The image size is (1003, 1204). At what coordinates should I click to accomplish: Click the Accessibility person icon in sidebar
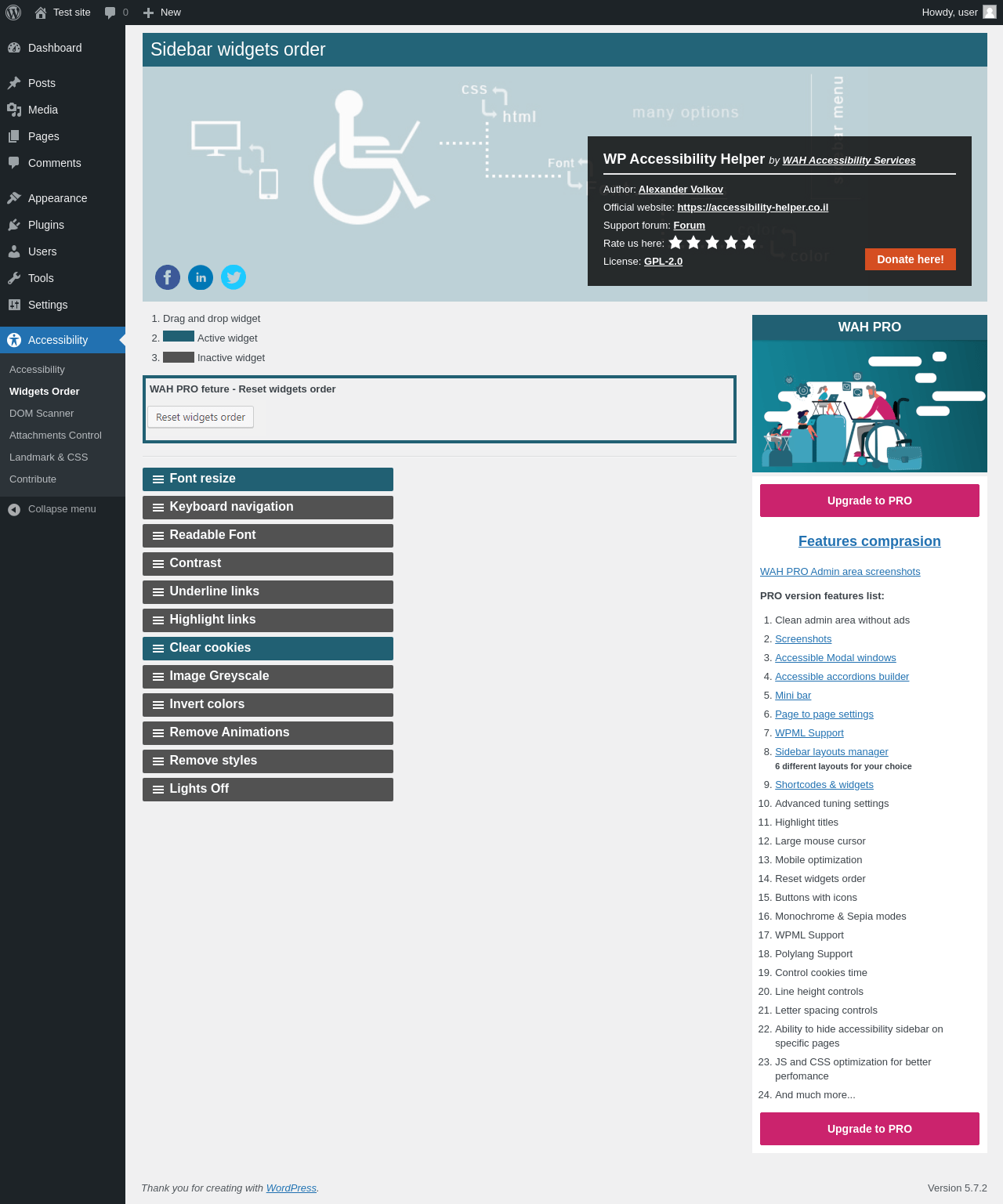coord(14,340)
